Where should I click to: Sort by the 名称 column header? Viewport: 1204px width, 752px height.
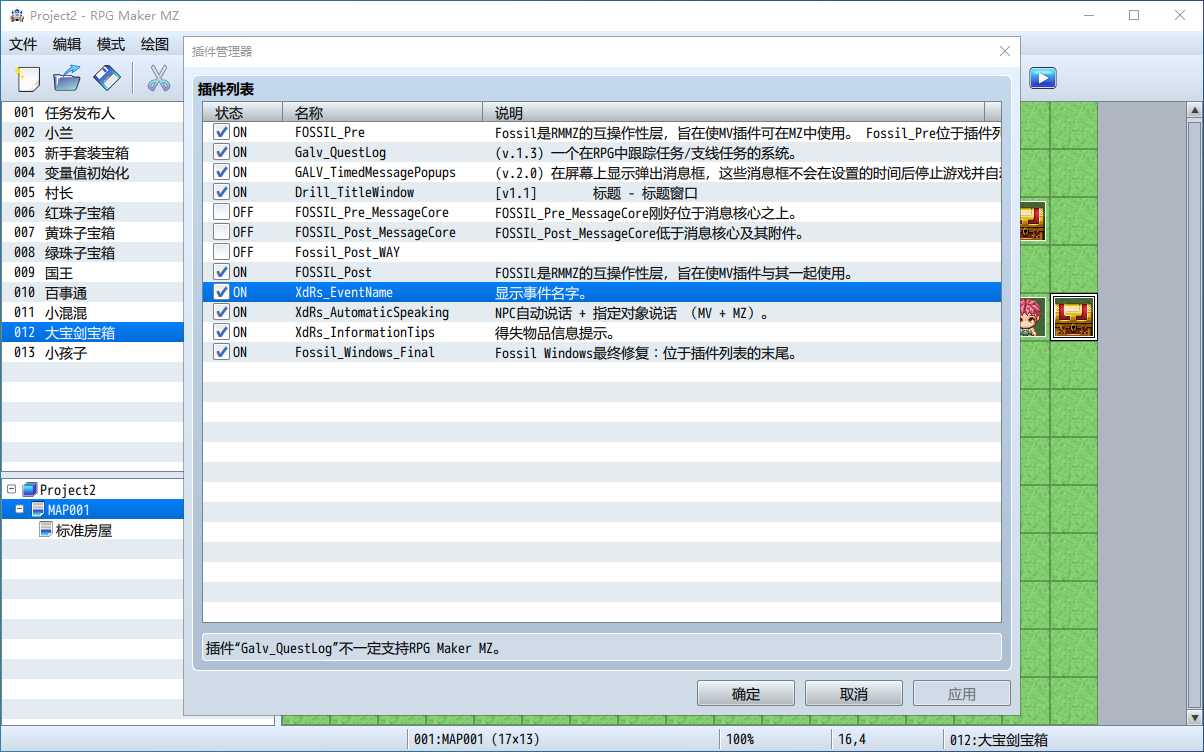[383, 112]
